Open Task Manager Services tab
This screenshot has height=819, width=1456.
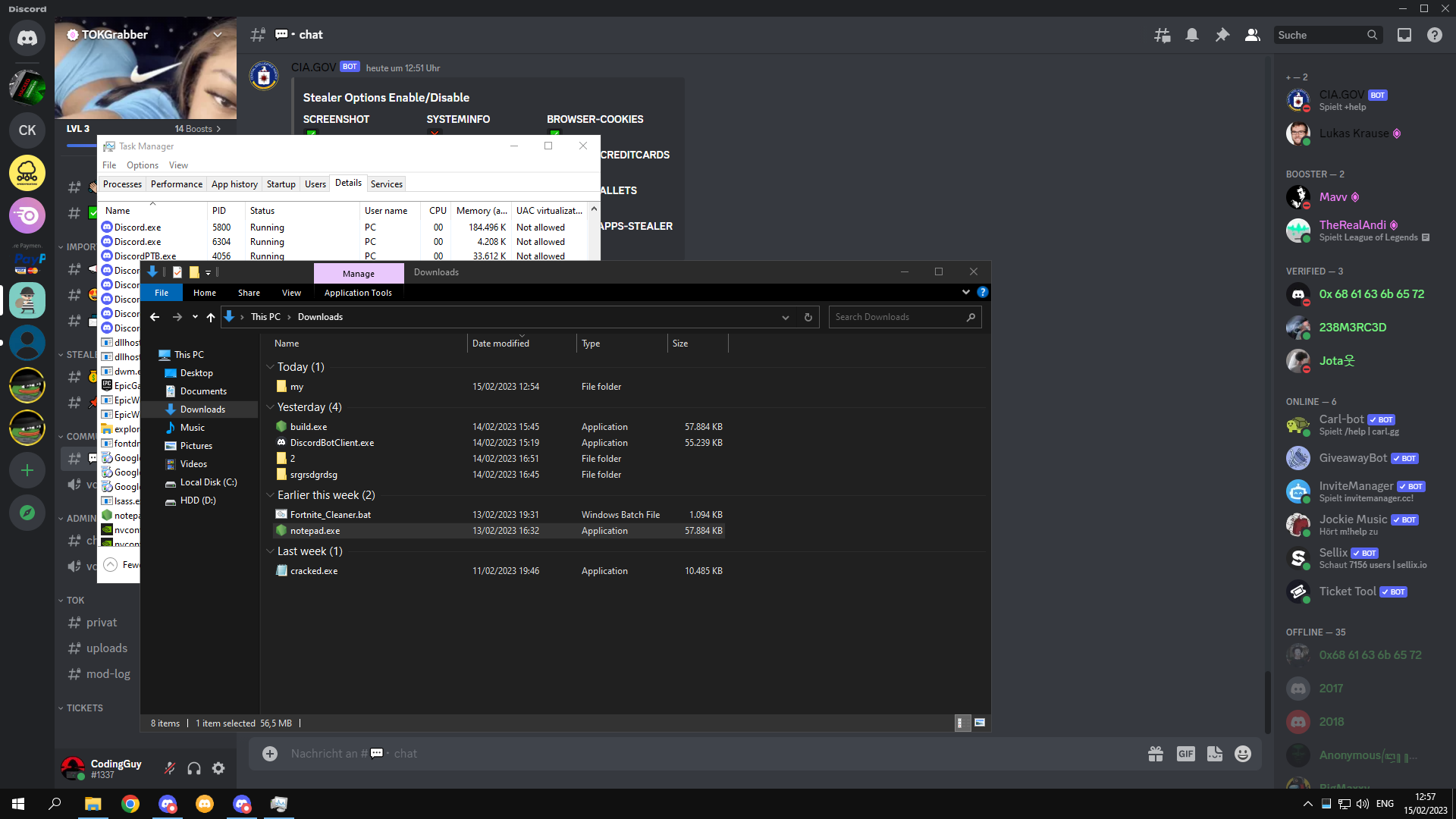[x=387, y=184]
